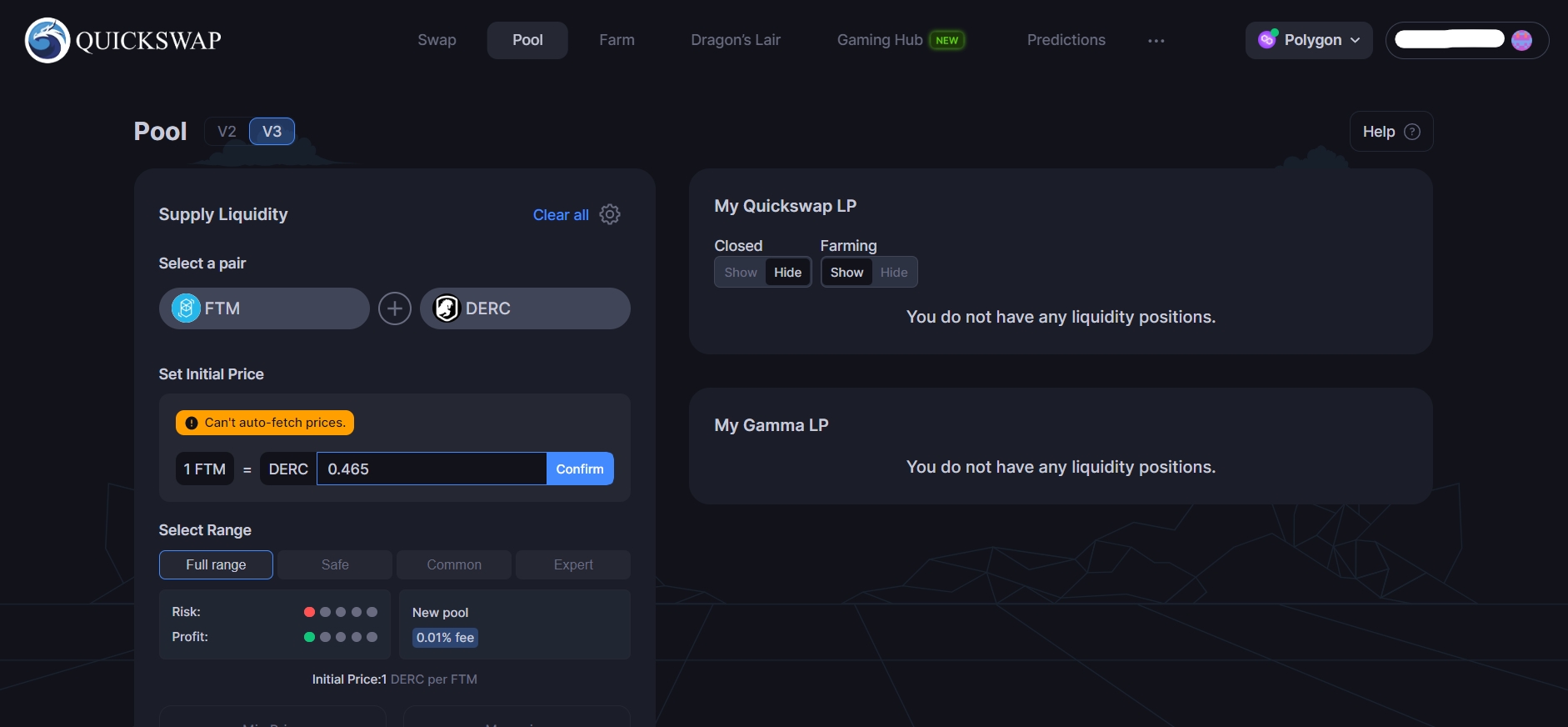1568x727 pixels.
Task: Click the warning icon in auto-fetch alert
Action: [x=192, y=423]
